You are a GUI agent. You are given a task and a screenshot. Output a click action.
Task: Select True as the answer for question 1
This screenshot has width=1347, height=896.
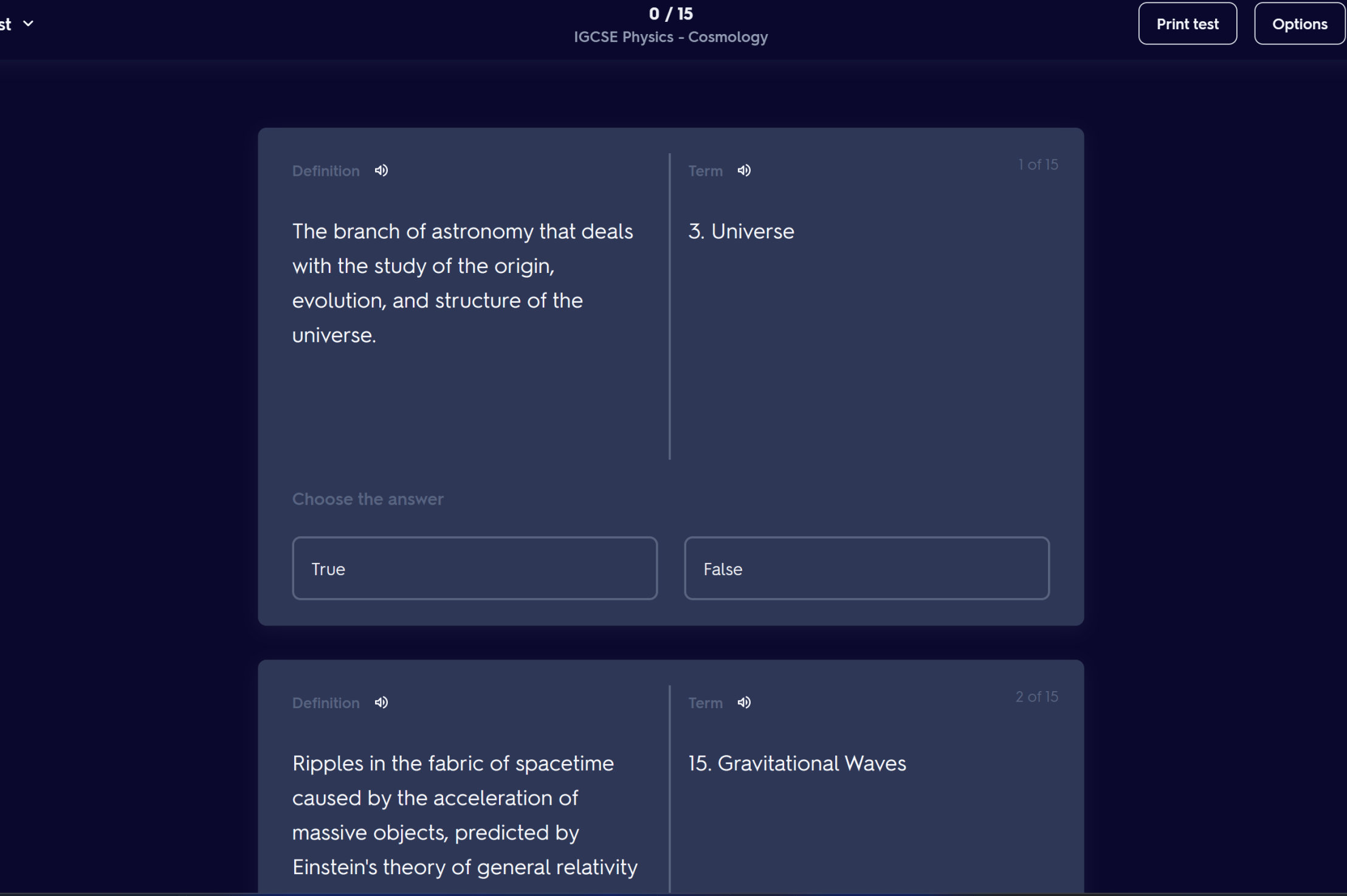click(x=474, y=568)
